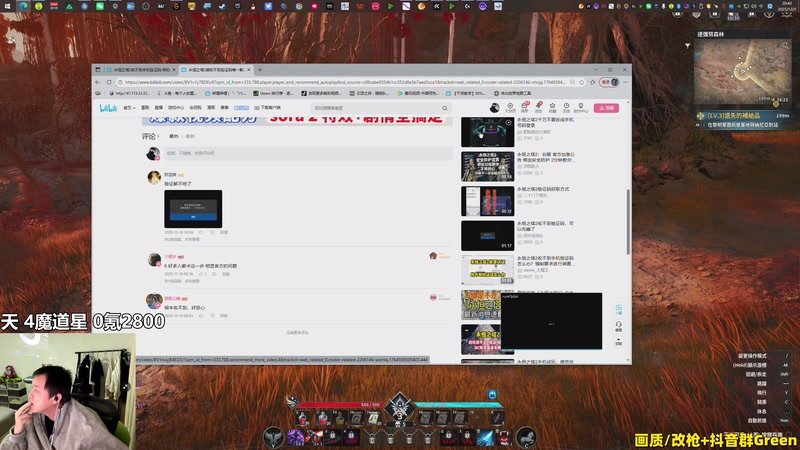Screen dimensions: 800x450
Task: Open recommended video 永恒之塔2验证码获取方式
Action: 543,189
